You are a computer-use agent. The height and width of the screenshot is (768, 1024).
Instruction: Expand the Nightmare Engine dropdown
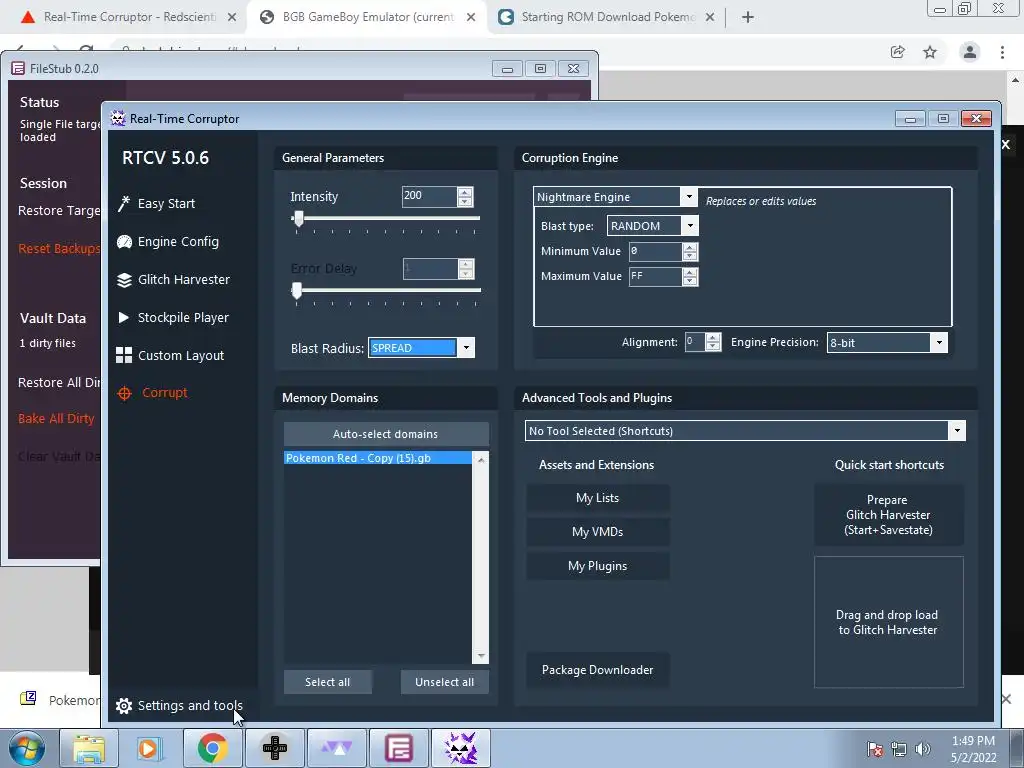[x=688, y=197]
